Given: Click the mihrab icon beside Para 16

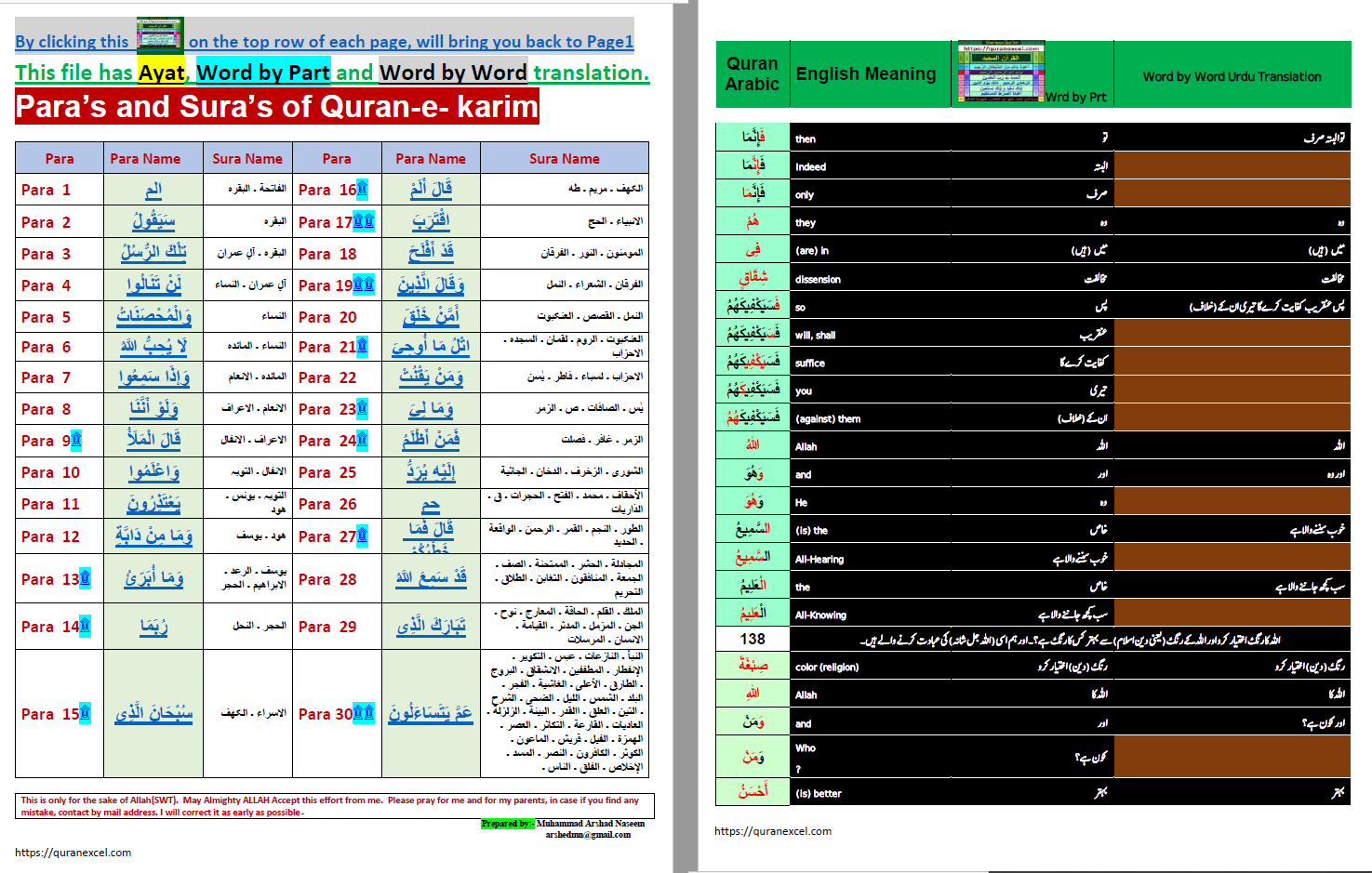Looking at the screenshot, I should [x=363, y=189].
